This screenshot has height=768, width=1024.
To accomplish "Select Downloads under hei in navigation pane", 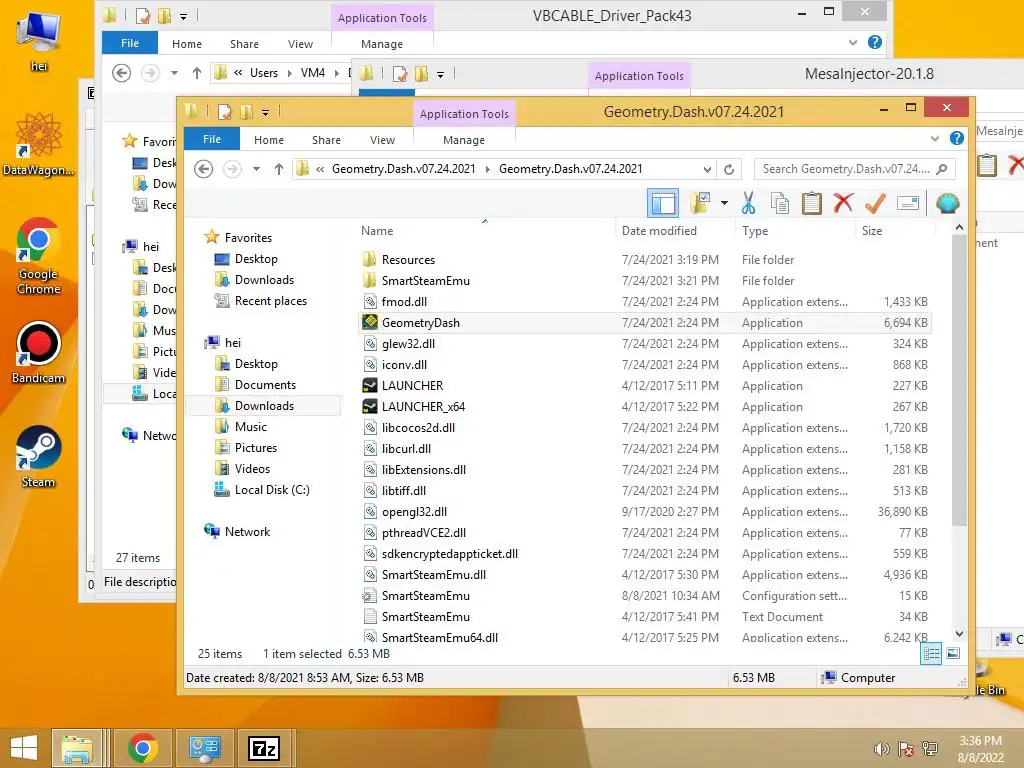I will coord(264,406).
